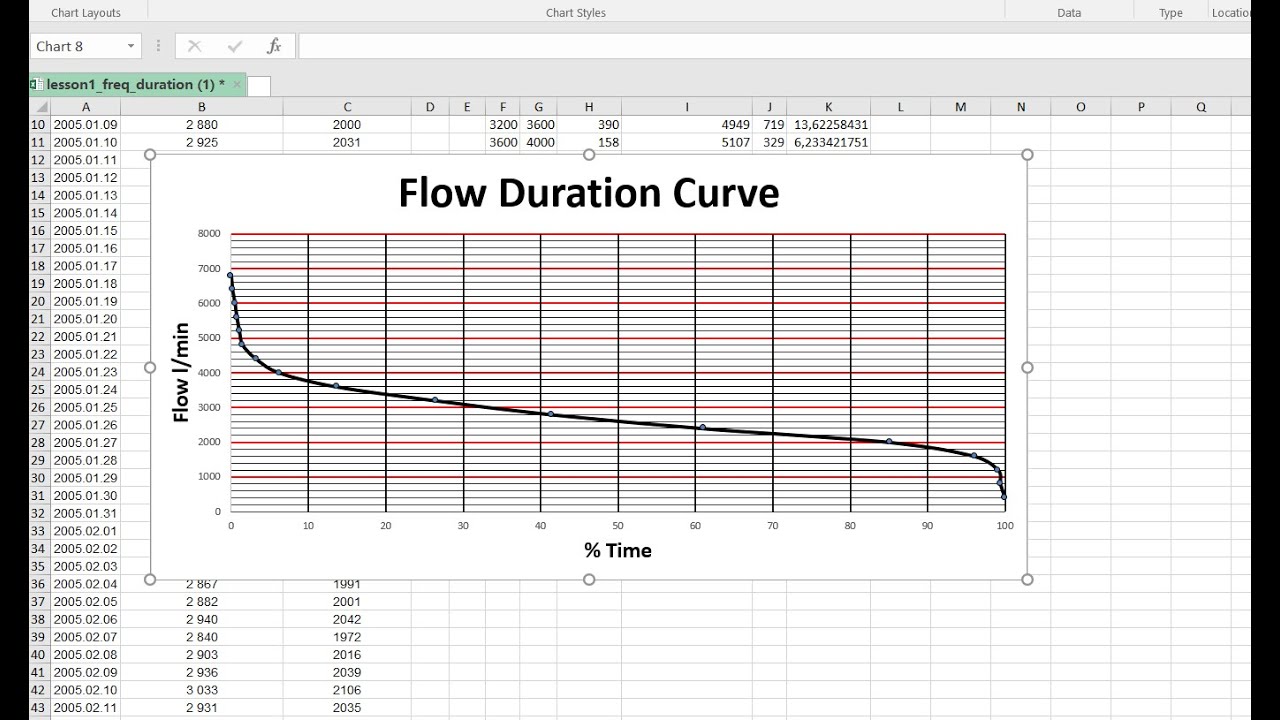Click the formula bar Cancel X icon
Viewport: 1280px width, 720px height.
[x=194, y=46]
